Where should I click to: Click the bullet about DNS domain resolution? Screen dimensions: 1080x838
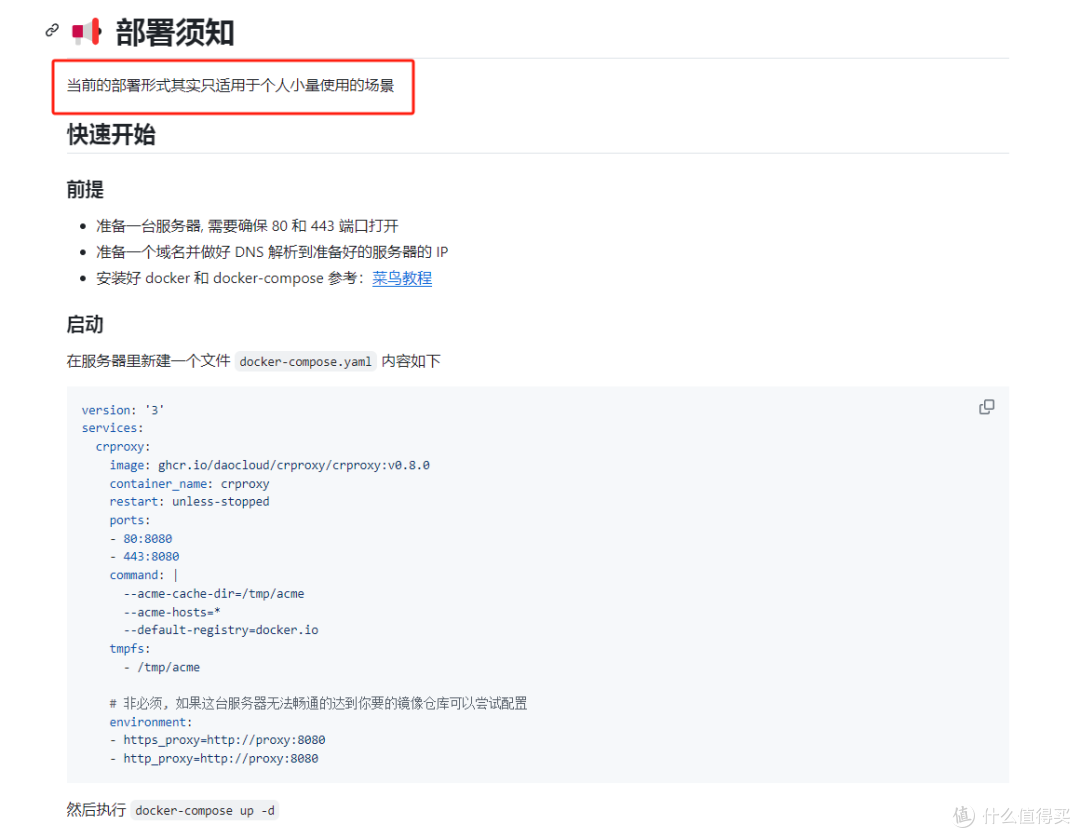pos(272,251)
